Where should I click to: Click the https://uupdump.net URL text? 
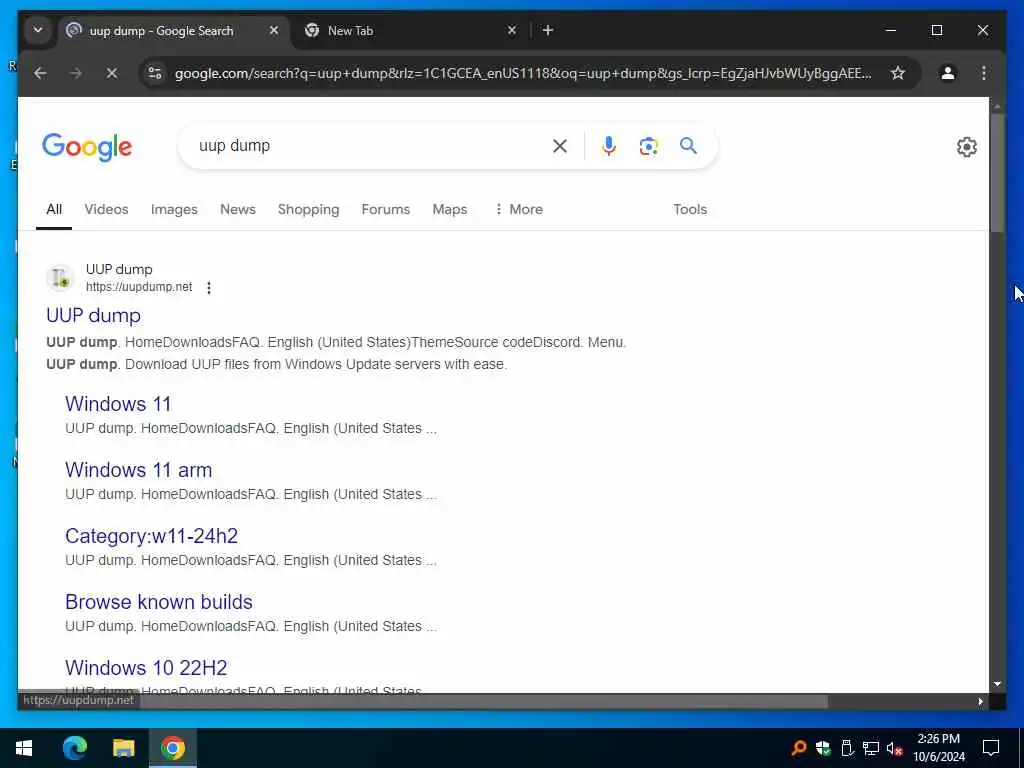[139, 287]
